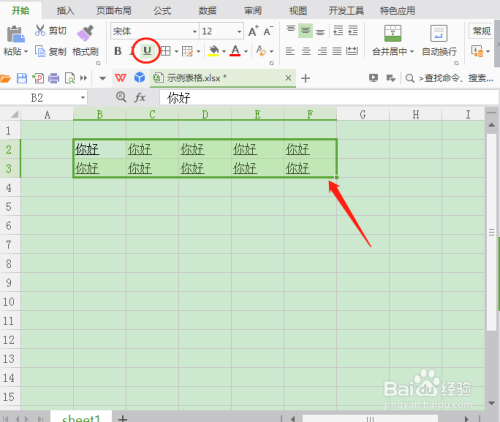Switch to the 公式 ribbon tab
500x422 pixels.
pyautogui.click(x=162, y=11)
